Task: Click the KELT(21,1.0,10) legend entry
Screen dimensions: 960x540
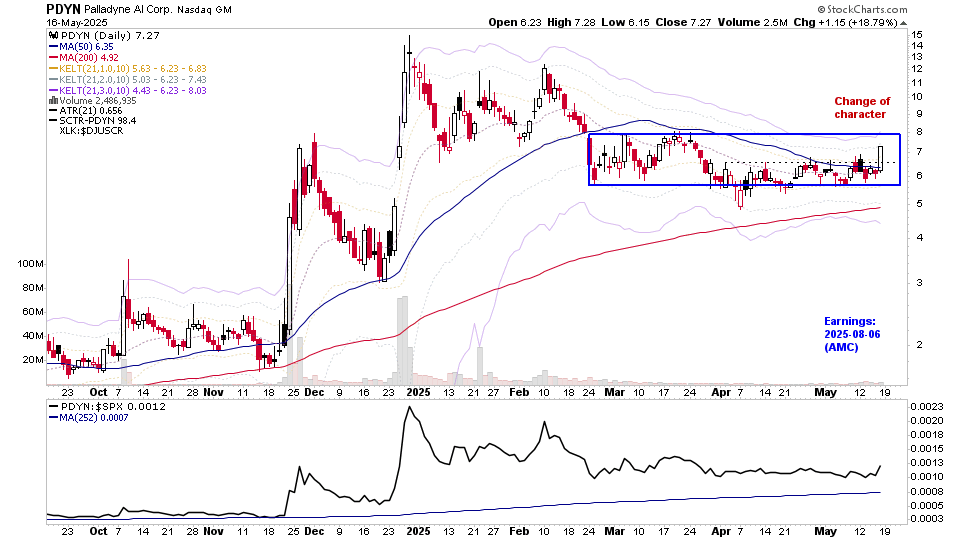Action: pyautogui.click(x=127, y=69)
